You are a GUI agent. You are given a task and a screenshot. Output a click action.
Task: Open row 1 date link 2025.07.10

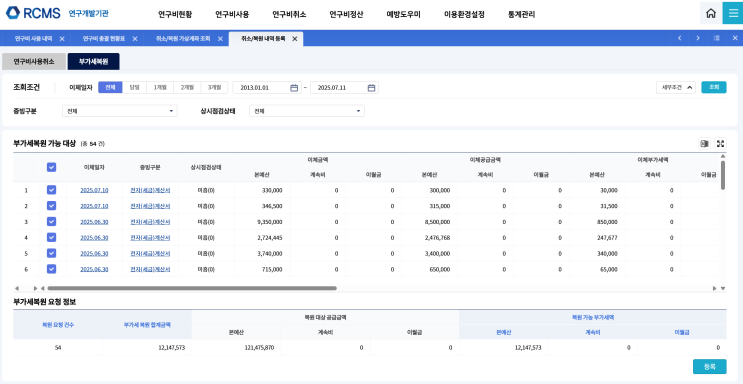[94, 190]
